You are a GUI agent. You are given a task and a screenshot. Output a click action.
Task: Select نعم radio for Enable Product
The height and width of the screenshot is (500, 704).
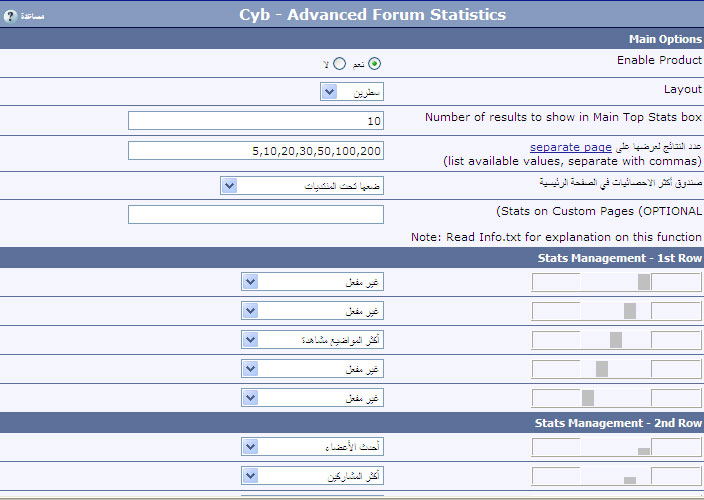click(x=374, y=63)
